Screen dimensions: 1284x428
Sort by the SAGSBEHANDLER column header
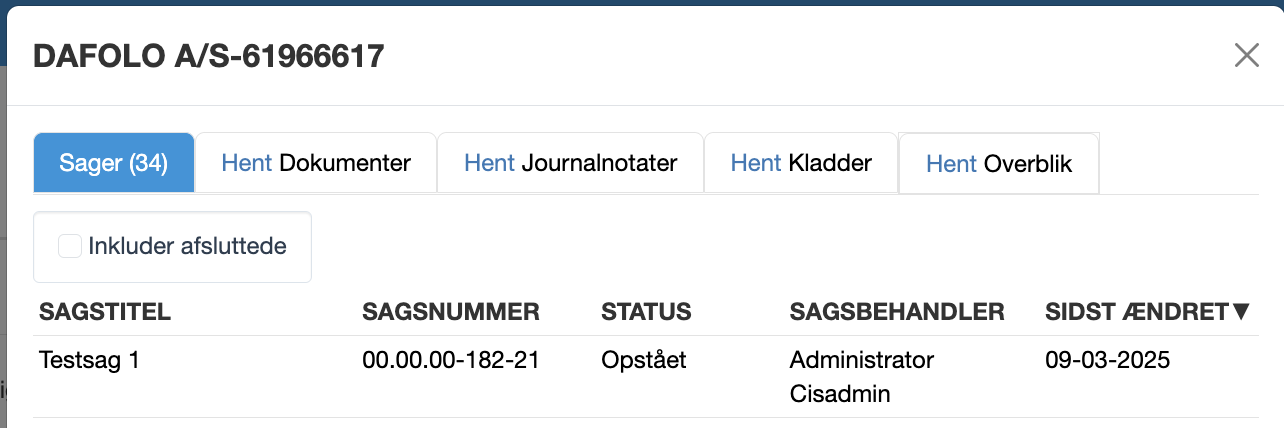tap(897, 312)
